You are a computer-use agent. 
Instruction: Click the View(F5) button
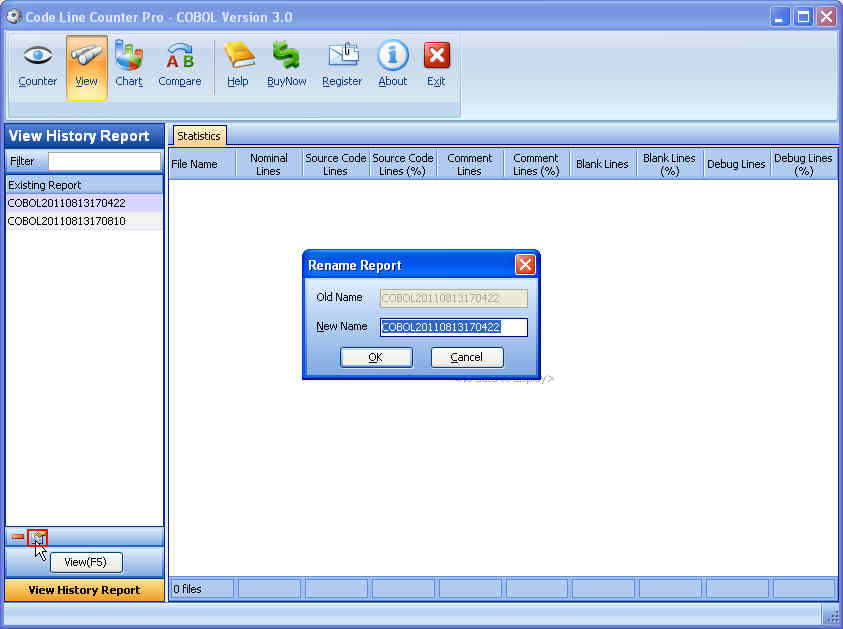point(86,561)
